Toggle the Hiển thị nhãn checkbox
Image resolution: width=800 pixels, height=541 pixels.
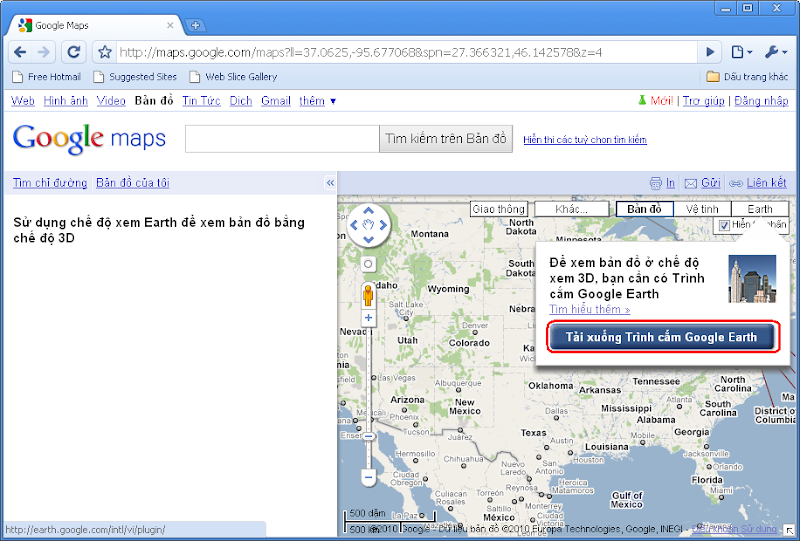pos(724,225)
